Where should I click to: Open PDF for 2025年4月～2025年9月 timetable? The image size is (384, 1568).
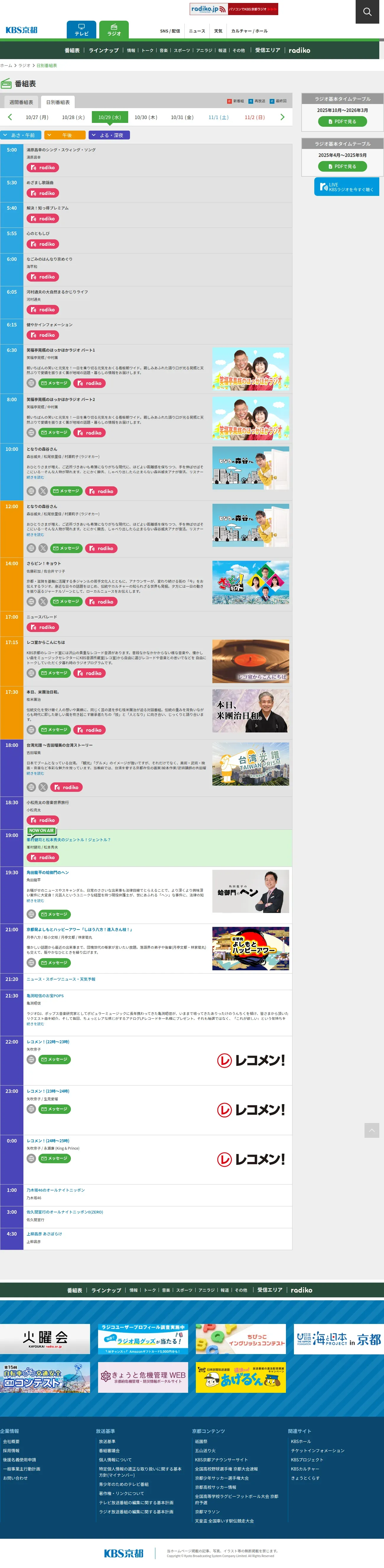(x=343, y=166)
